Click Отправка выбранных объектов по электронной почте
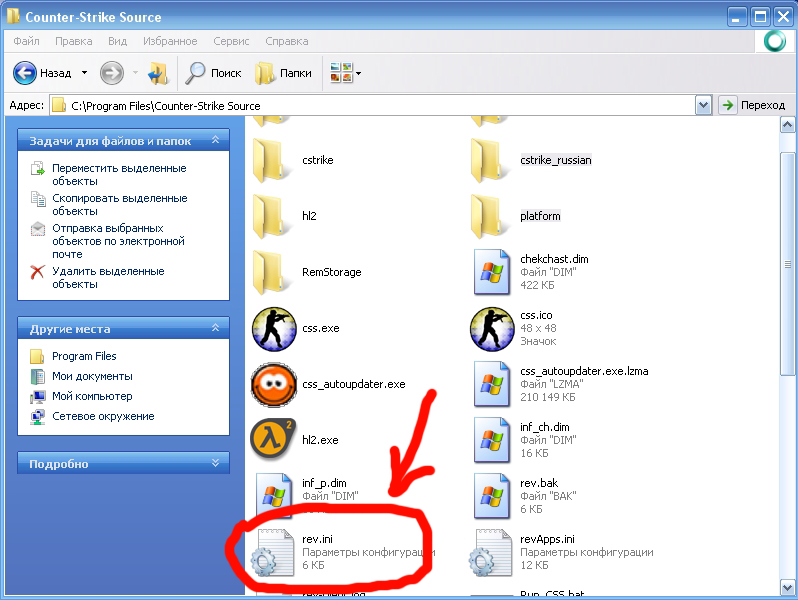Image resolution: width=798 pixels, height=600 pixels. [118, 241]
